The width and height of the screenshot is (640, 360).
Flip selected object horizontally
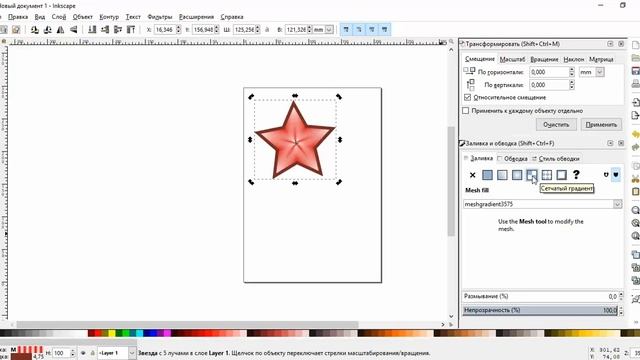tap(60, 30)
